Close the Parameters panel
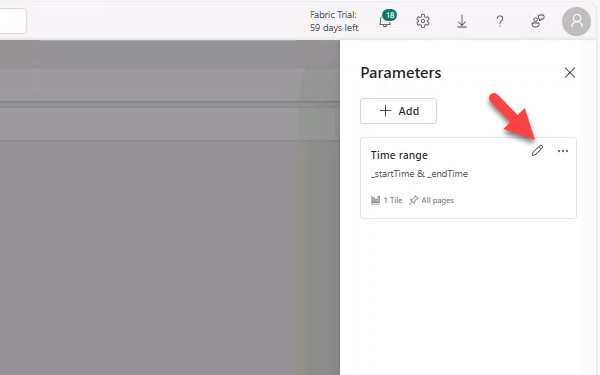The image size is (600, 375). point(570,73)
